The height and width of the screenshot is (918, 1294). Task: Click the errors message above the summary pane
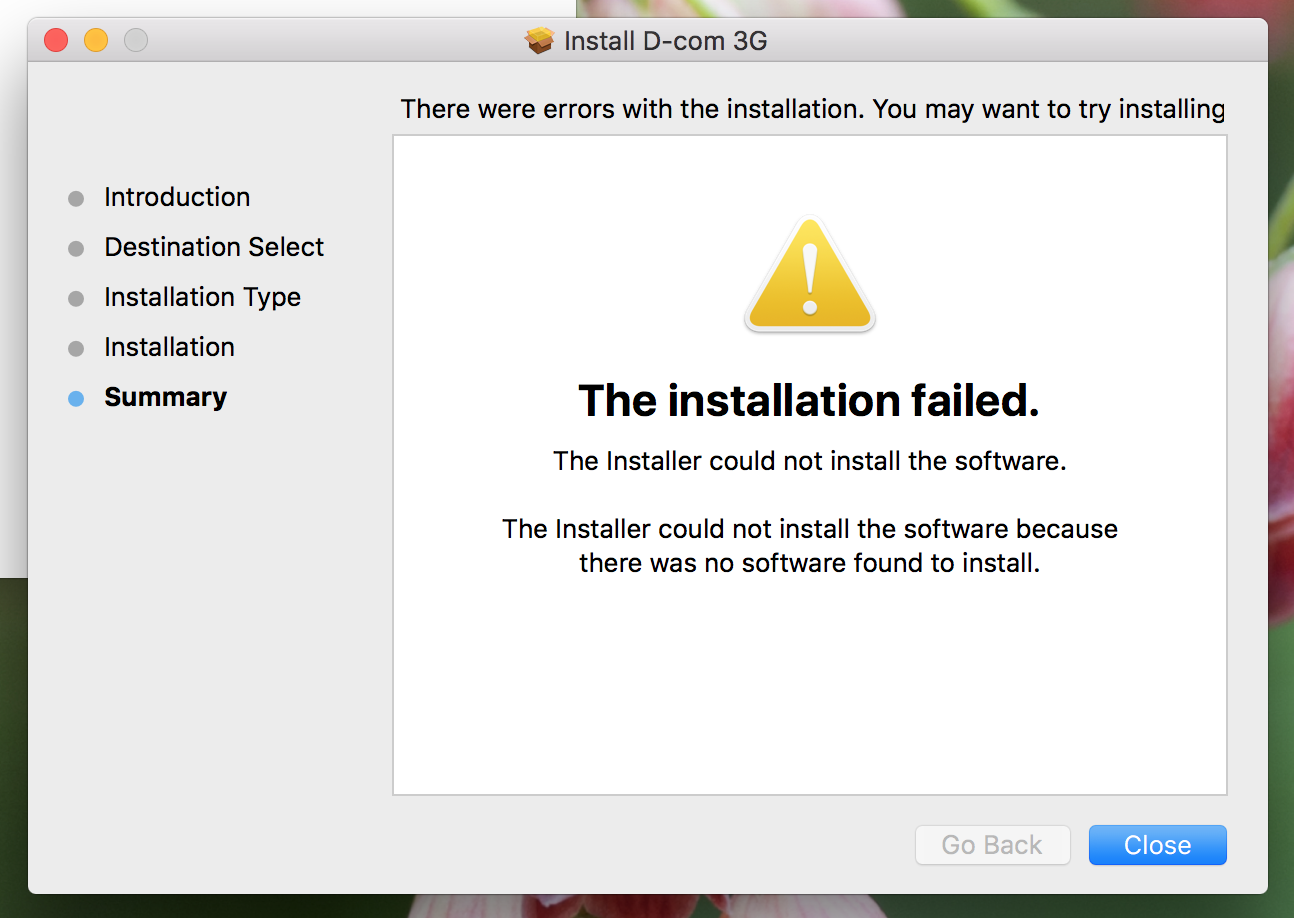tap(811, 109)
